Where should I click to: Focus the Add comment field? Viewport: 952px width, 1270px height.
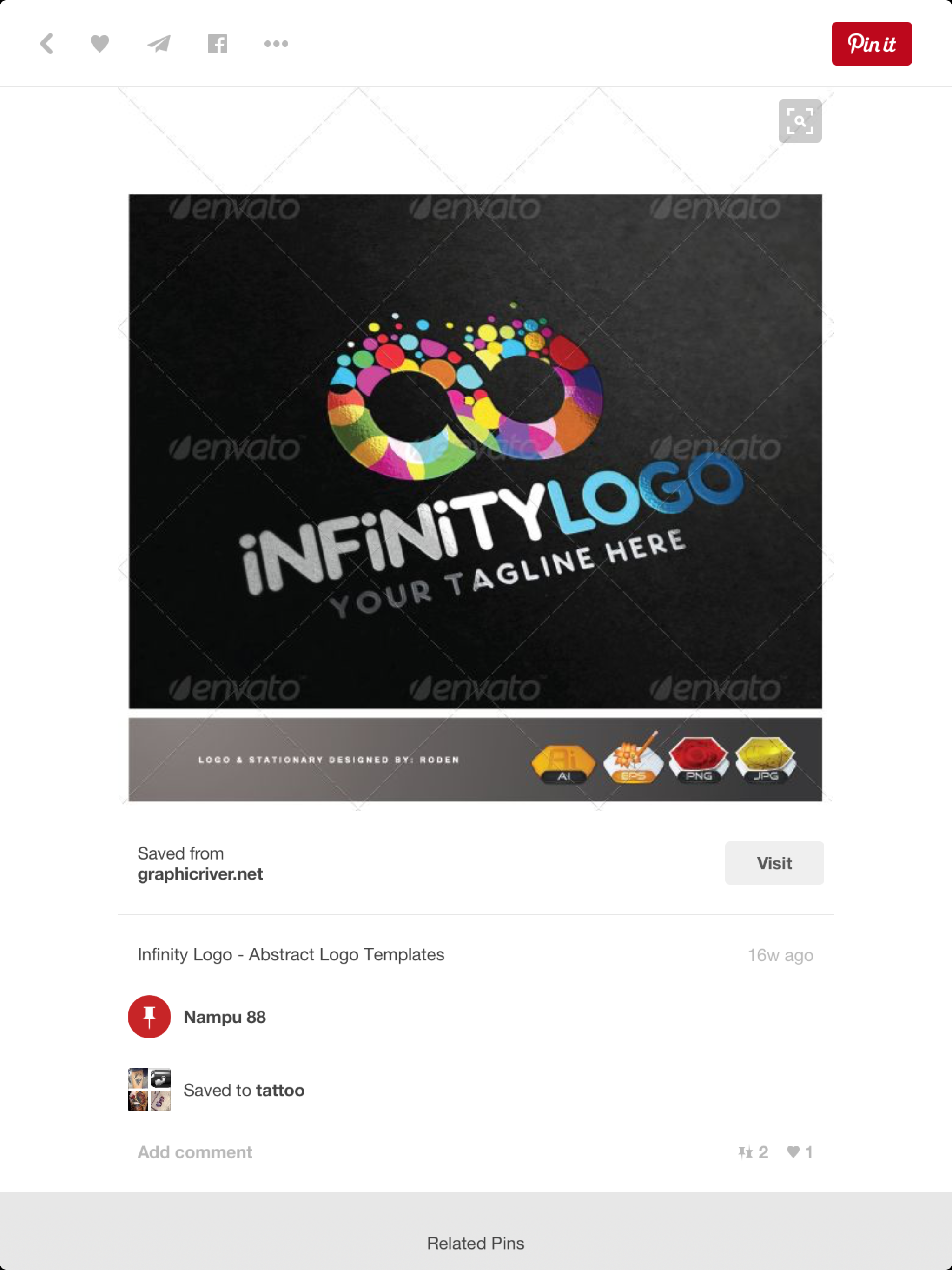195,1152
